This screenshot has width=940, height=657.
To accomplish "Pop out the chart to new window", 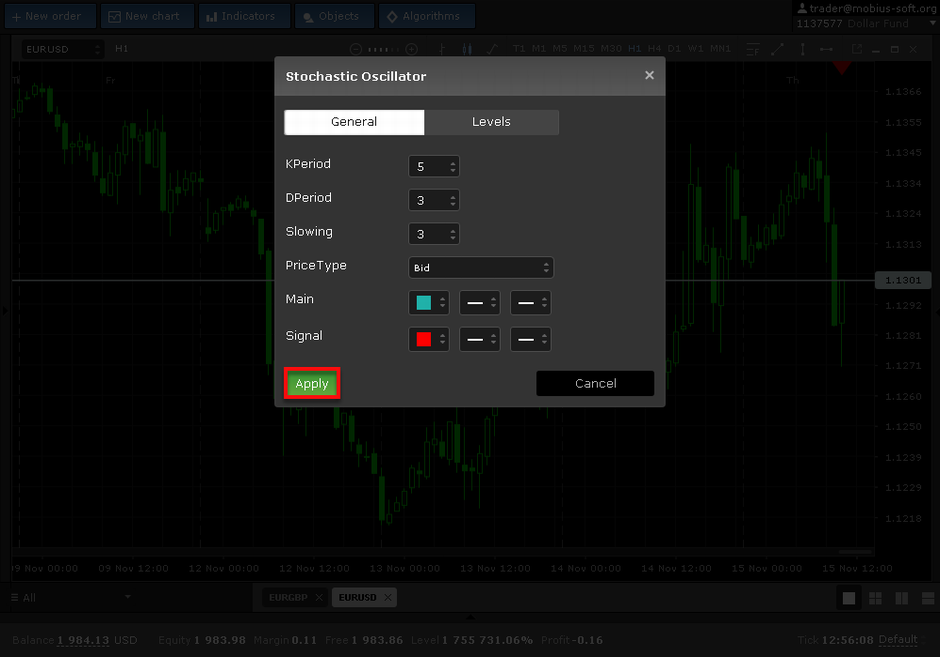I will tap(857, 49).
